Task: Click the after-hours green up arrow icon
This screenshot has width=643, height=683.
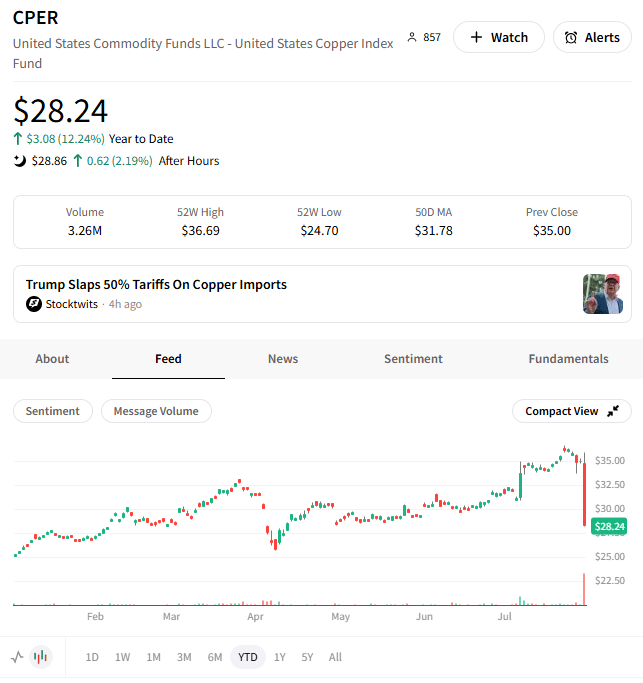Action: tap(78, 161)
